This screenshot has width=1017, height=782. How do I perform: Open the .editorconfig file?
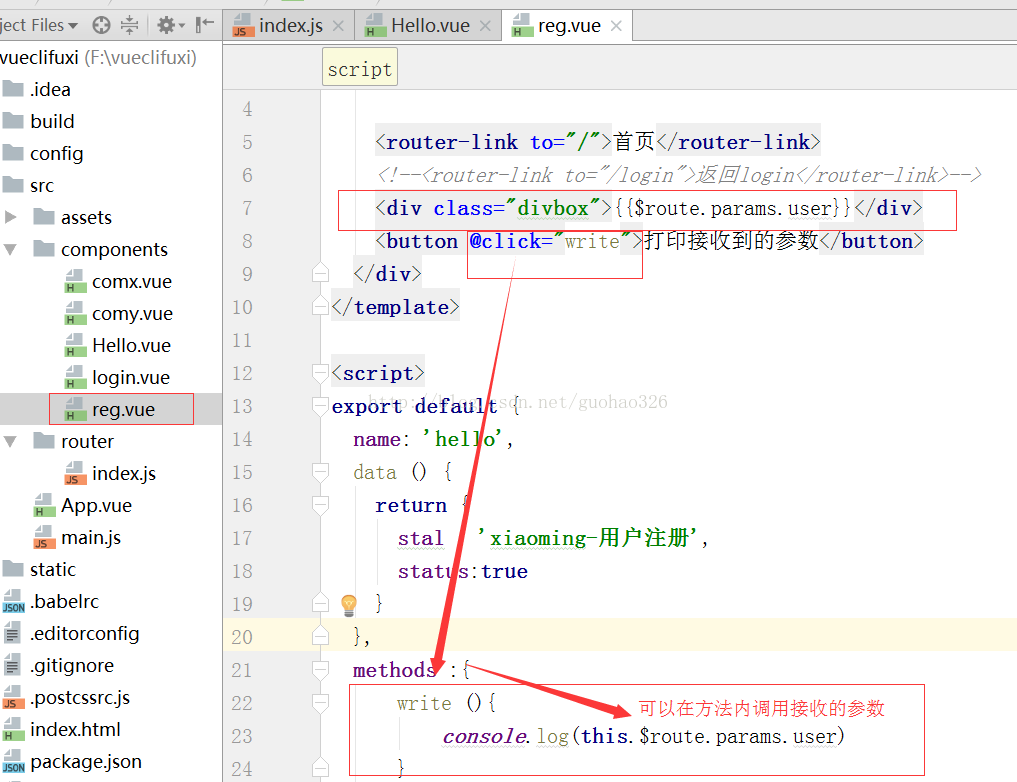(71, 634)
